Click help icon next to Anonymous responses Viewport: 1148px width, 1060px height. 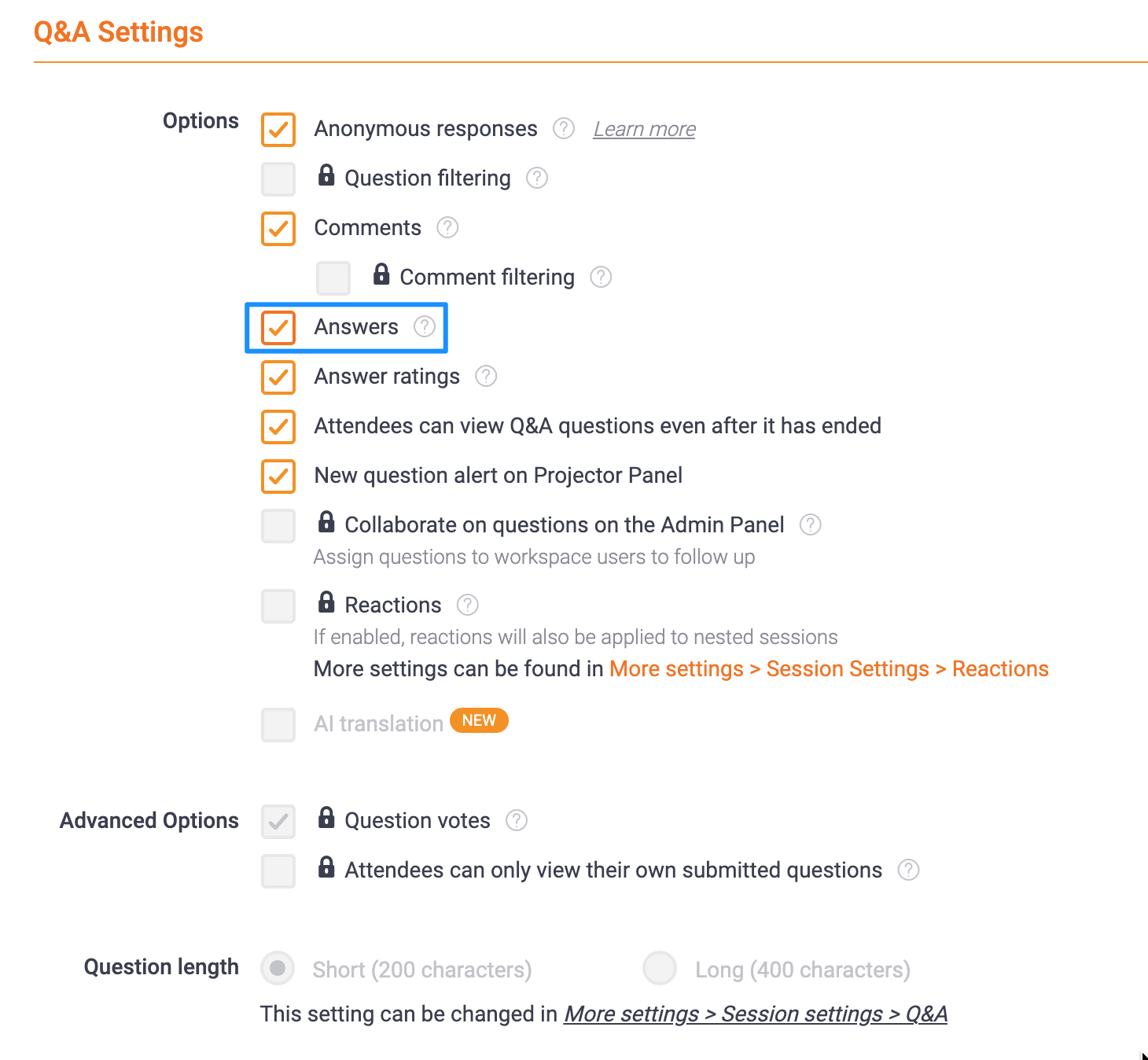[x=563, y=128]
